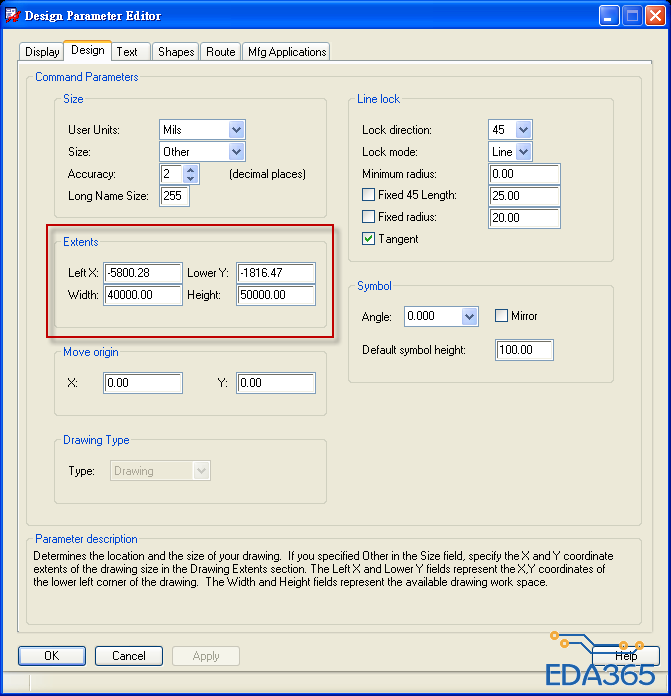671x696 pixels.
Task: Toggle the Mirror checkbox
Action: pos(501,316)
